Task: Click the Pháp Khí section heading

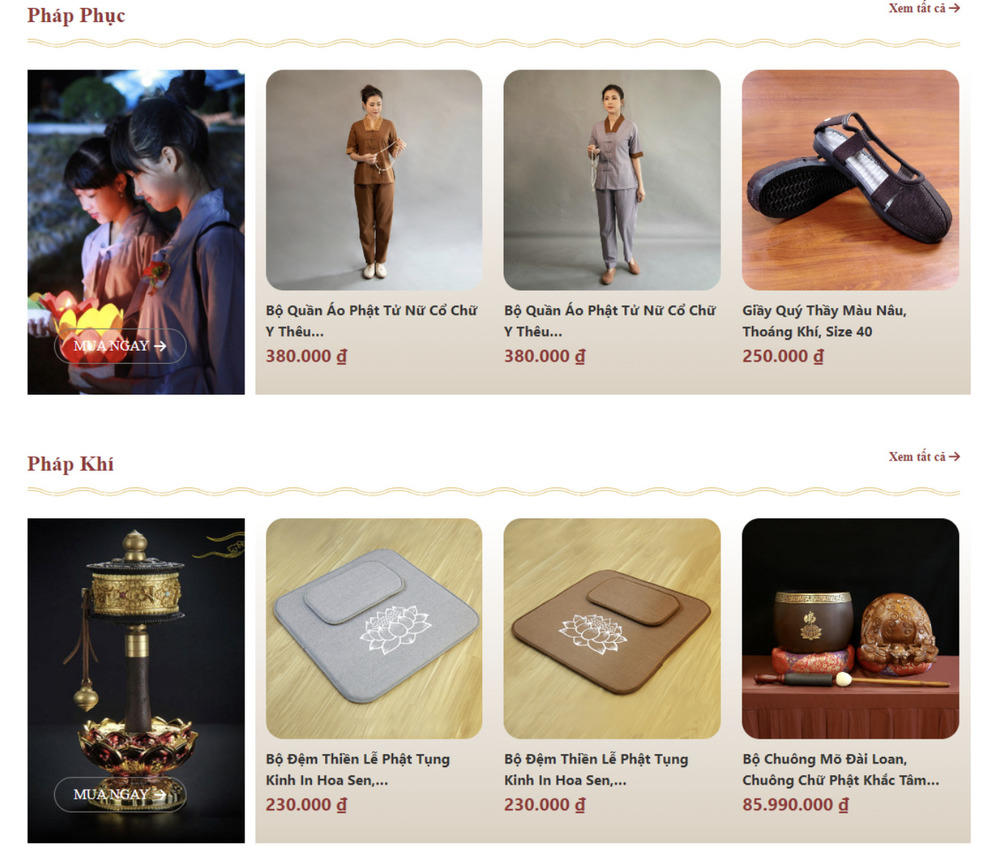Action: tap(70, 464)
